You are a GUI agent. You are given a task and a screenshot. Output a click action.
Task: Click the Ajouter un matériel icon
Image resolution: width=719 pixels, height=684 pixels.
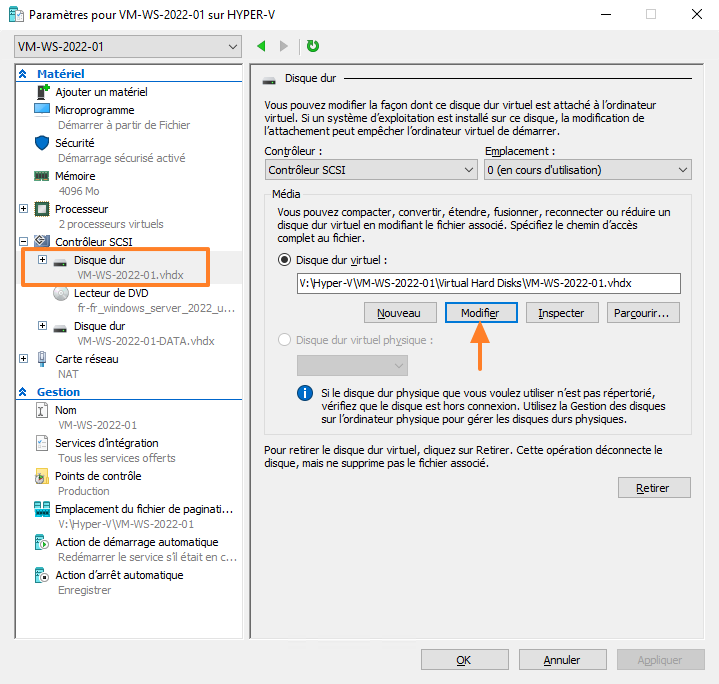(x=43, y=92)
